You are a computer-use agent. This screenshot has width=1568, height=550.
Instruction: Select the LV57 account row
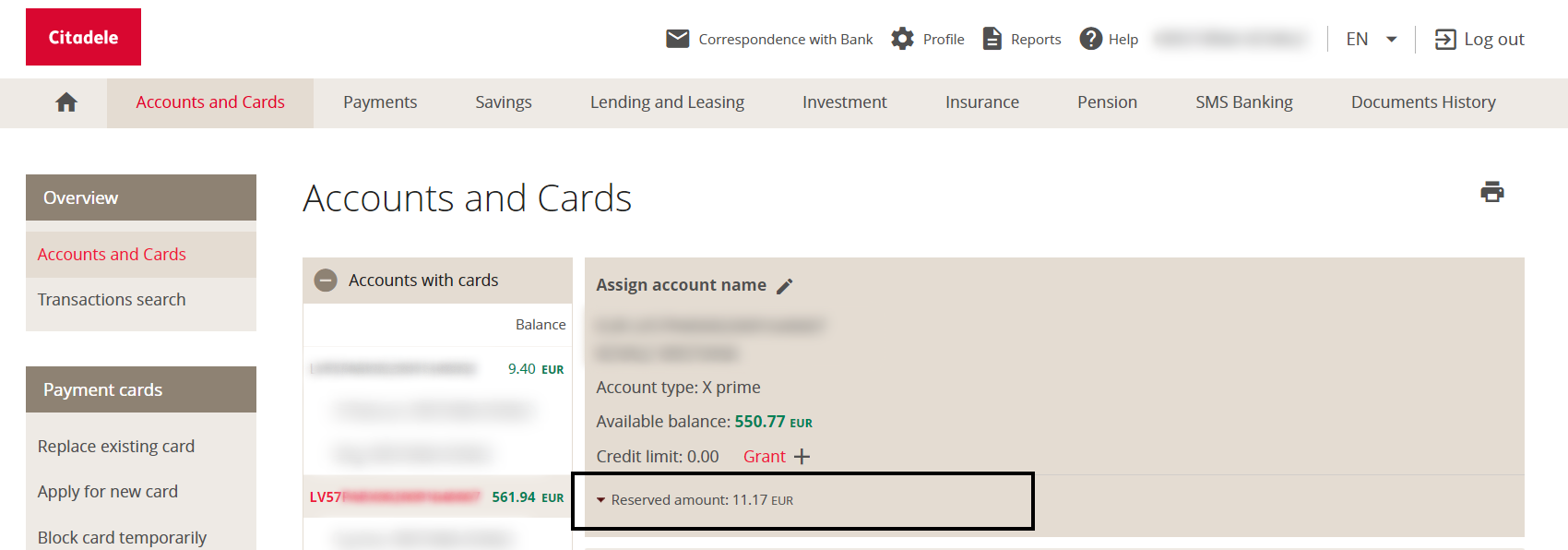437,497
